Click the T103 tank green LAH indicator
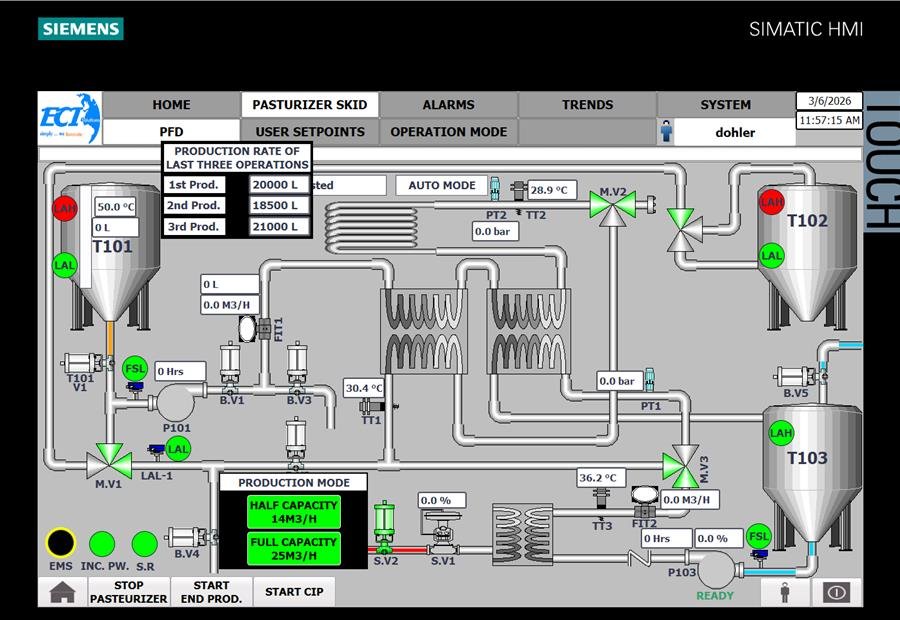Viewport: 900px width, 620px height. click(x=781, y=433)
